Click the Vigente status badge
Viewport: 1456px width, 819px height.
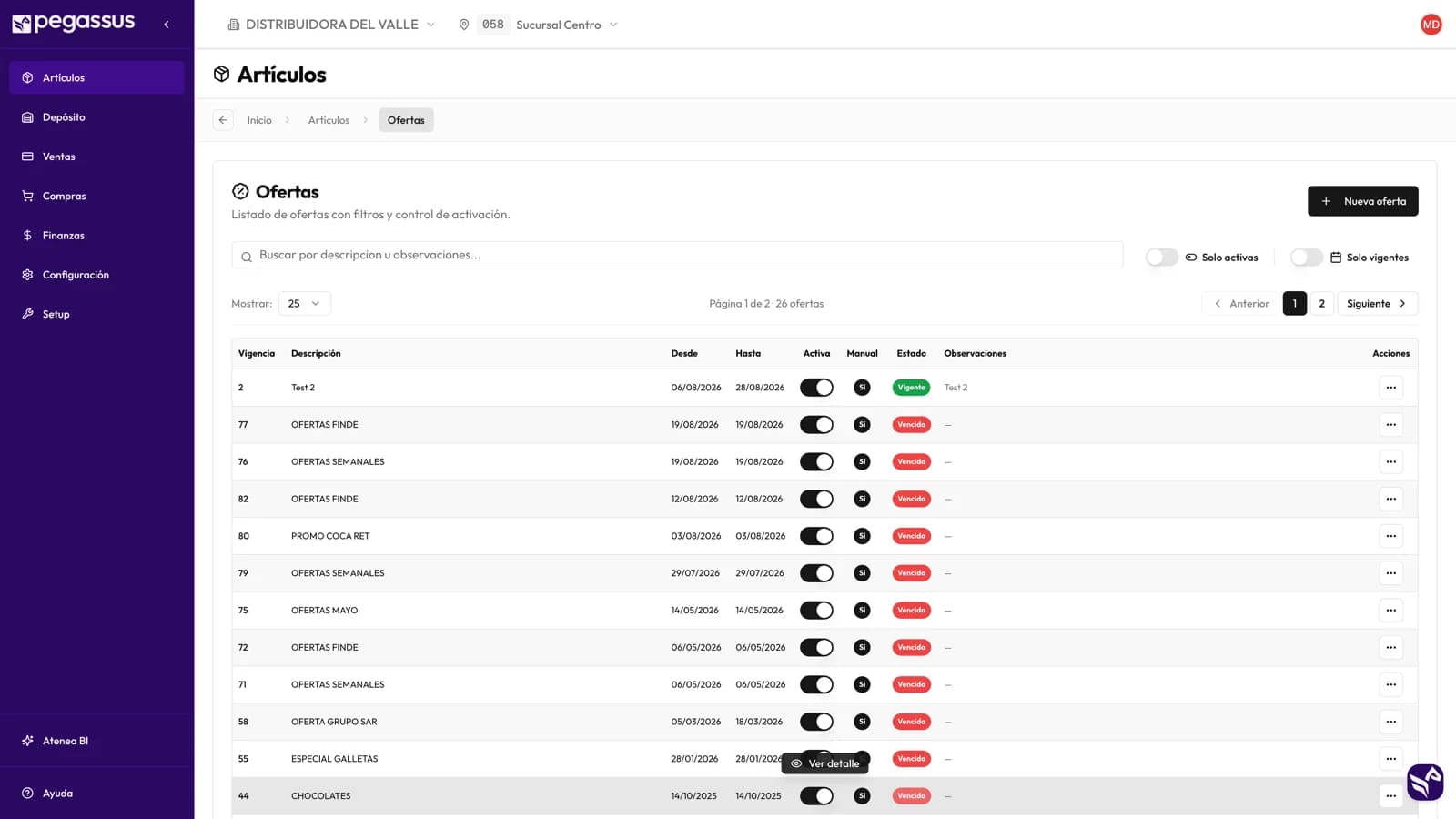911,388
